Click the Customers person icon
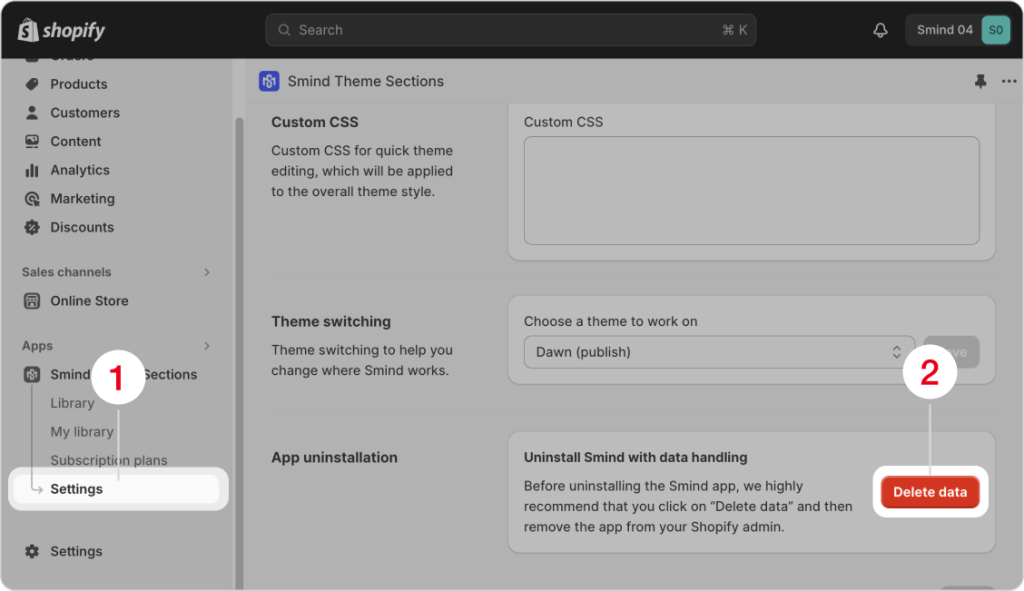 (31, 113)
